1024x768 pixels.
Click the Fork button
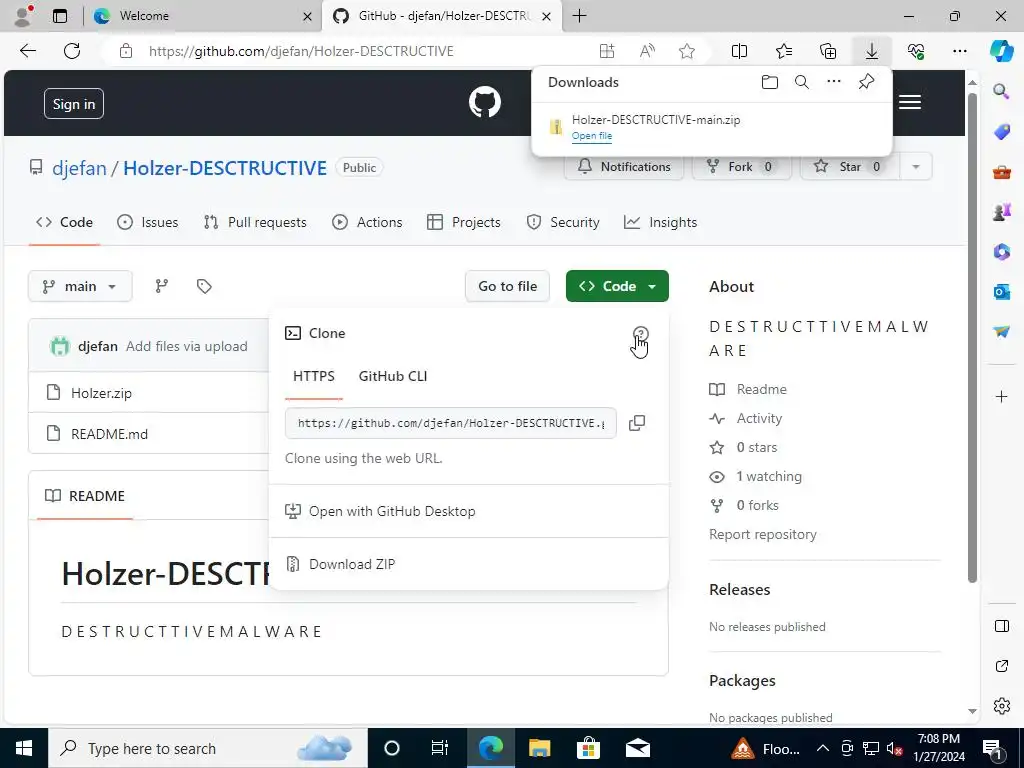(741, 167)
